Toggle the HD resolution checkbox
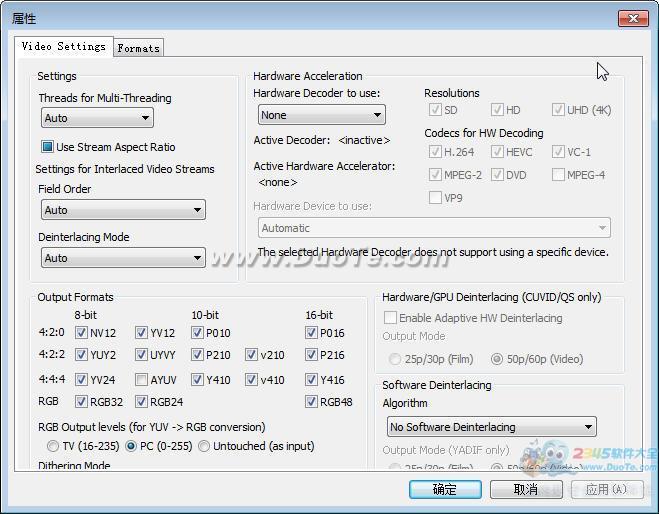 click(497, 110)
